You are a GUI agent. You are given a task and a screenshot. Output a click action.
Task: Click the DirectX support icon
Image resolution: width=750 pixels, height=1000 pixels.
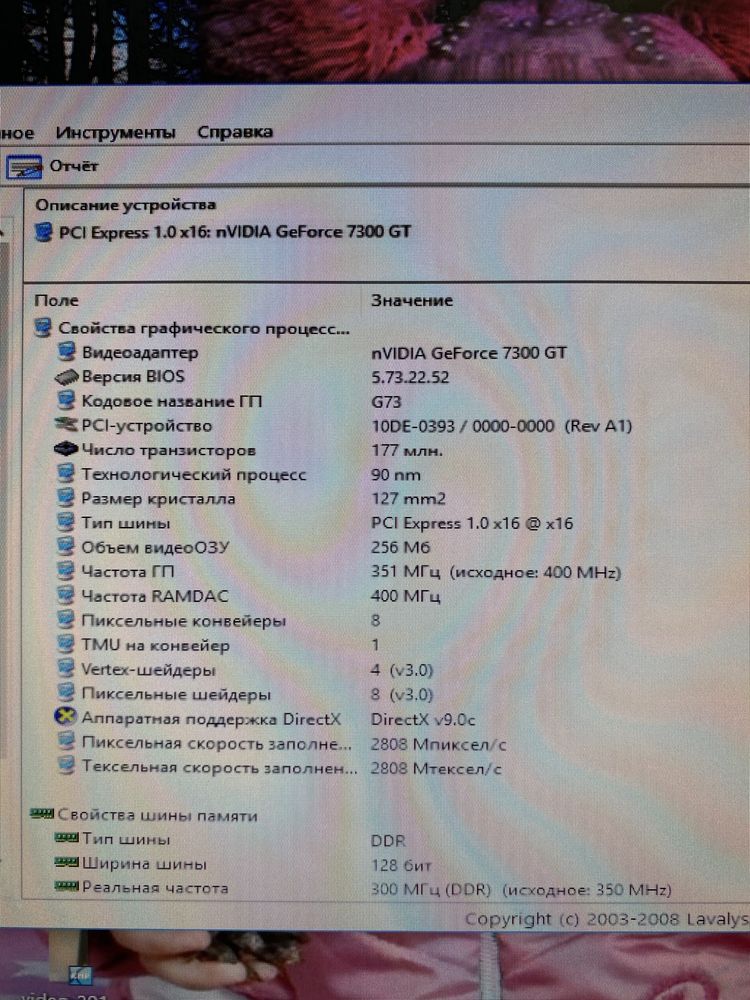65,717
